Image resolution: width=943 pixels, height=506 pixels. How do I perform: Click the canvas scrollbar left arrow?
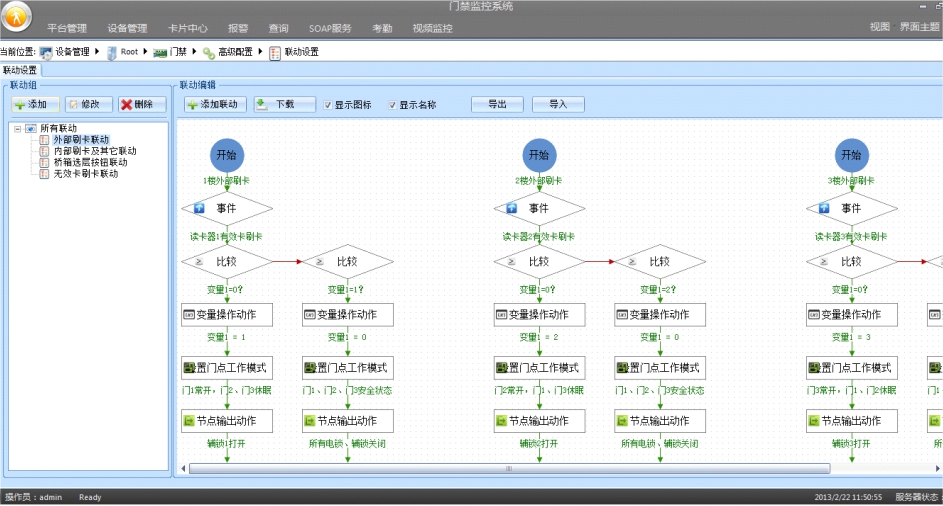[183, 468]
